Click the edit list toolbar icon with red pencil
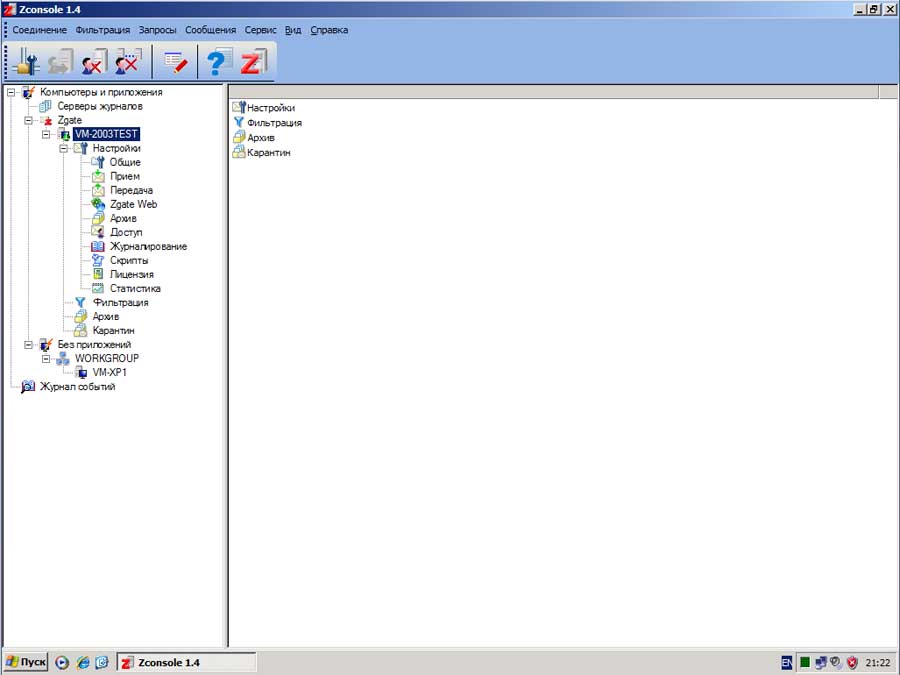 click(176, 61)
